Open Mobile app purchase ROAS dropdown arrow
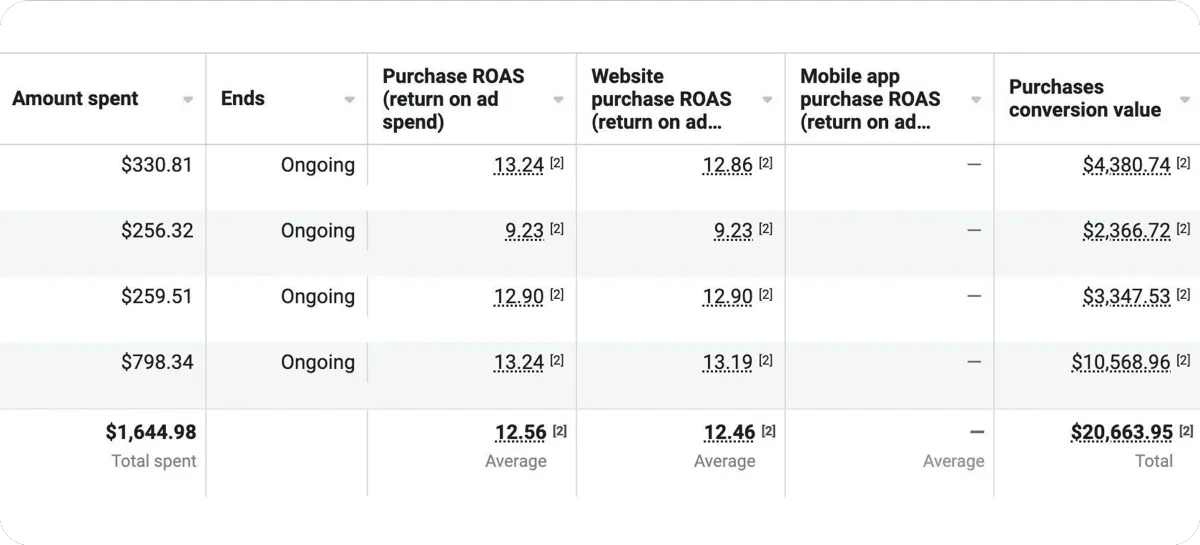 point(976,100)
